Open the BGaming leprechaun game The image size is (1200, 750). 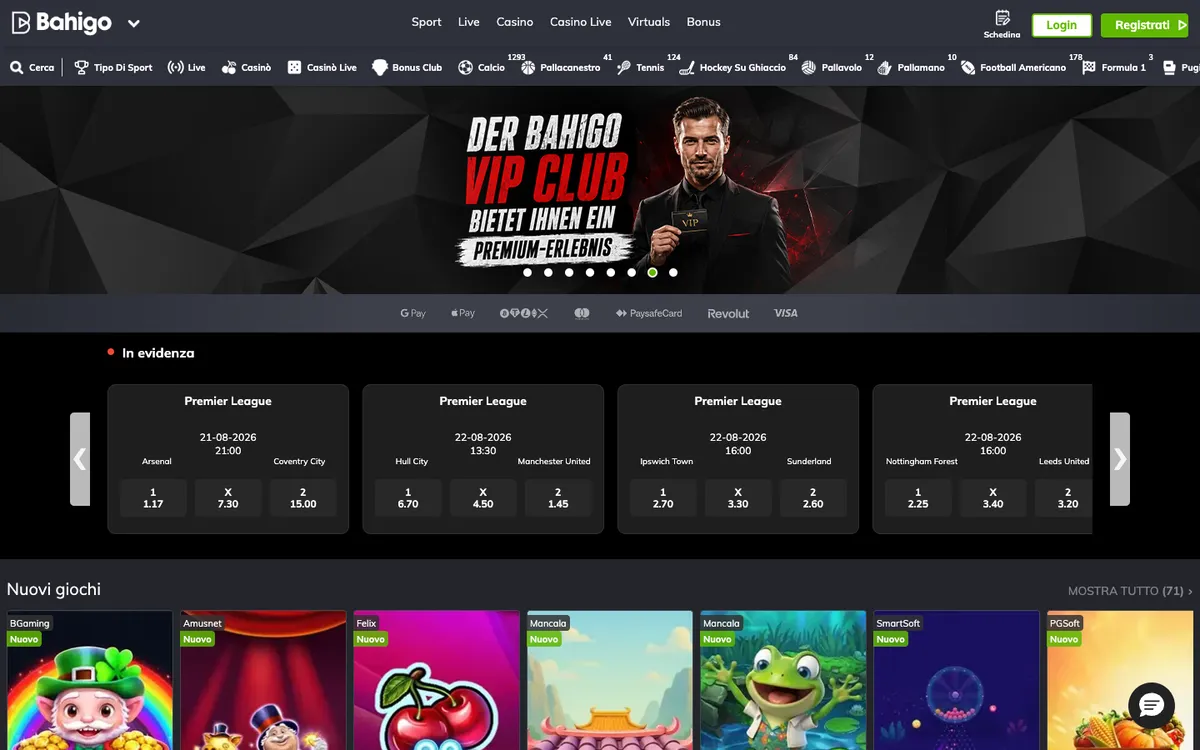coord(90,680)
